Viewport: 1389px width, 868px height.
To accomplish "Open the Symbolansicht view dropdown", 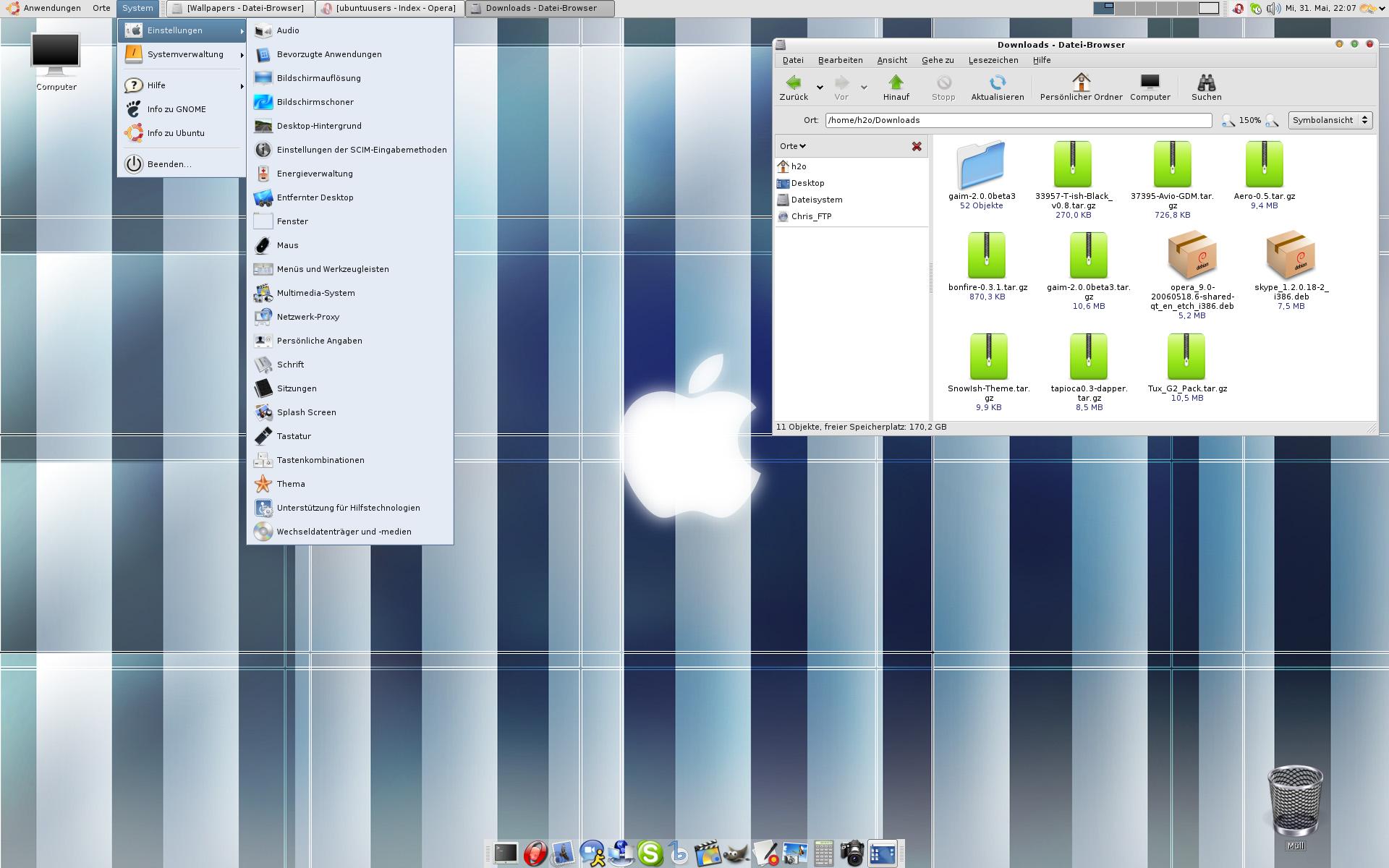I will tap(1330, 120).
